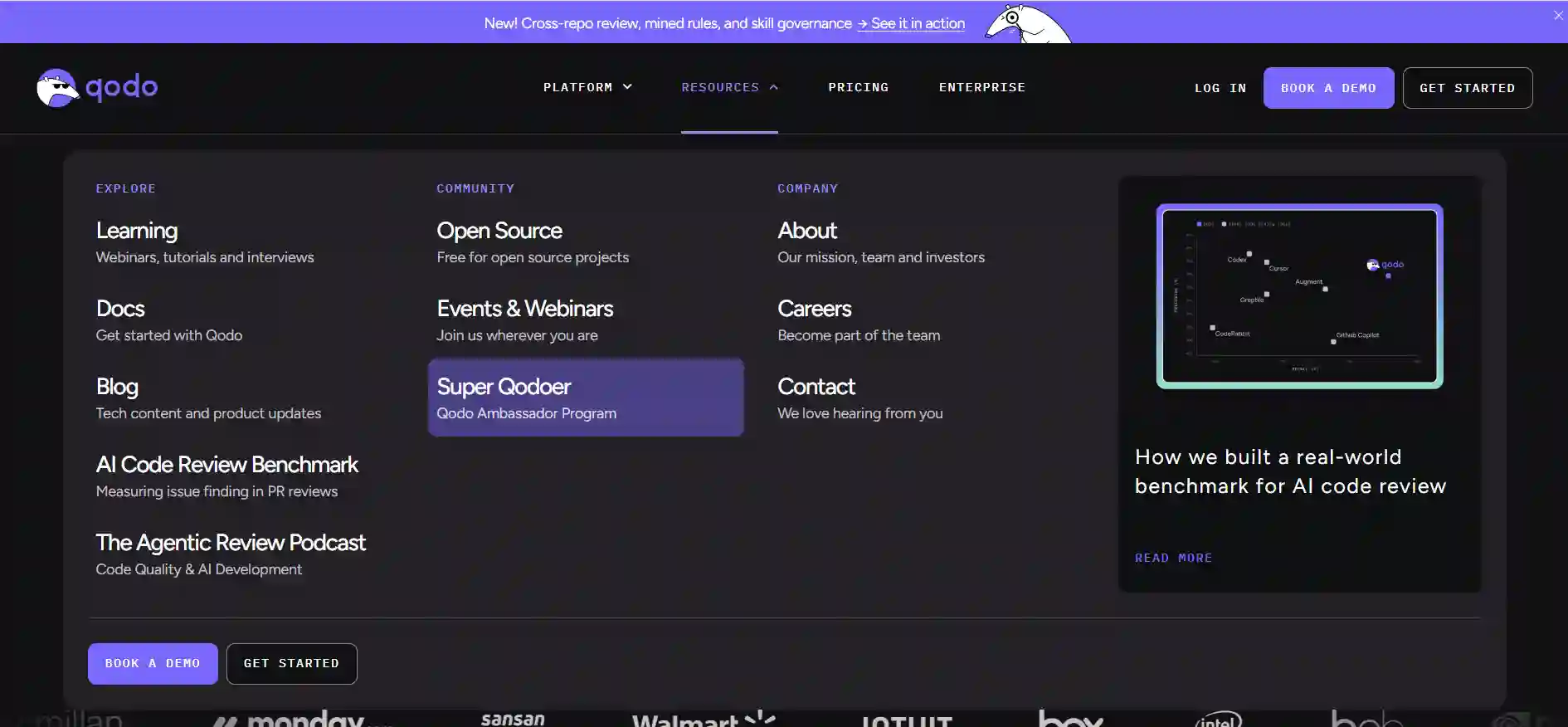Click the header Book a Demo button
1568x727 pixels.
click(1328, 88)
